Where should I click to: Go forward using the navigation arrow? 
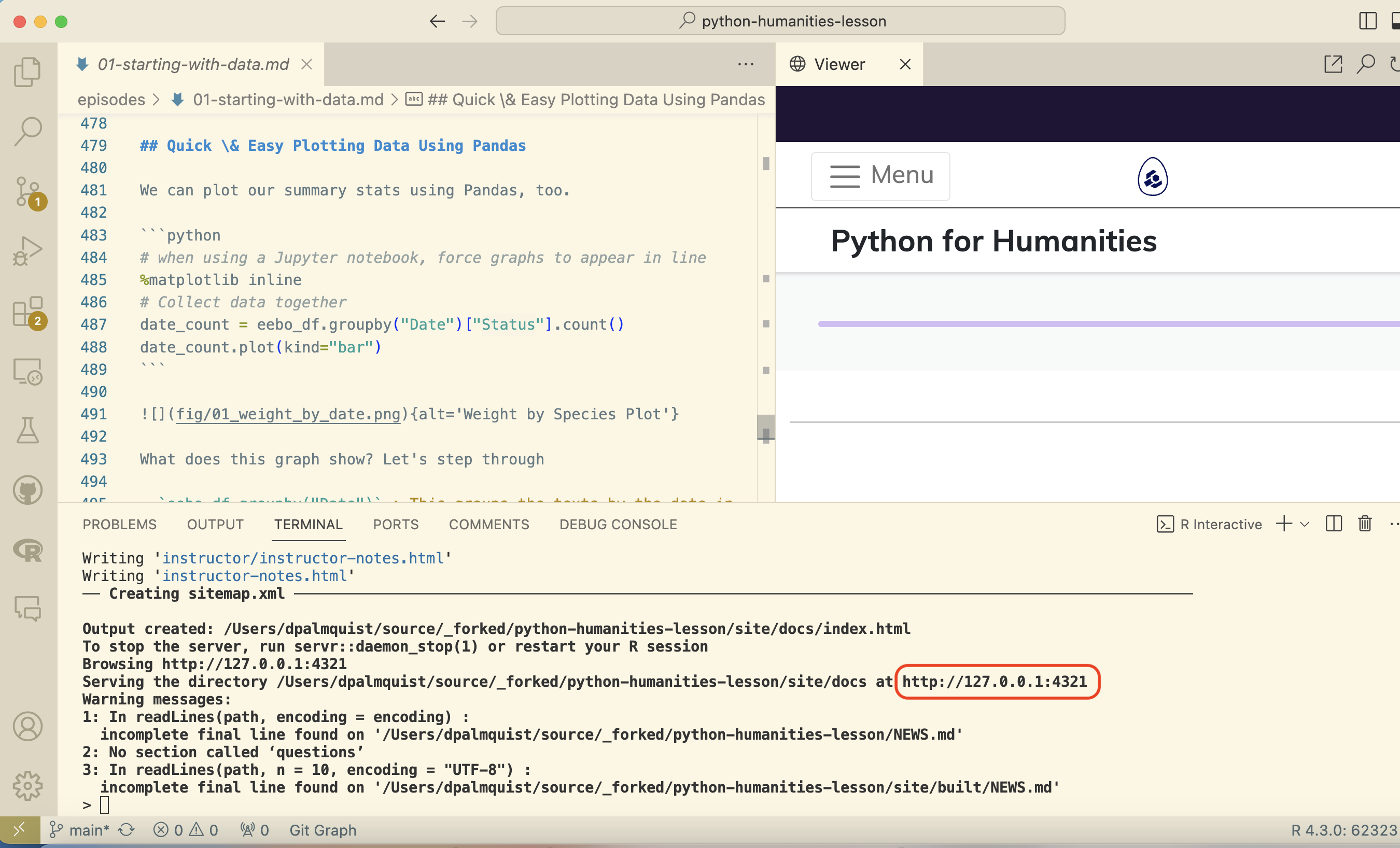[469, 22]
